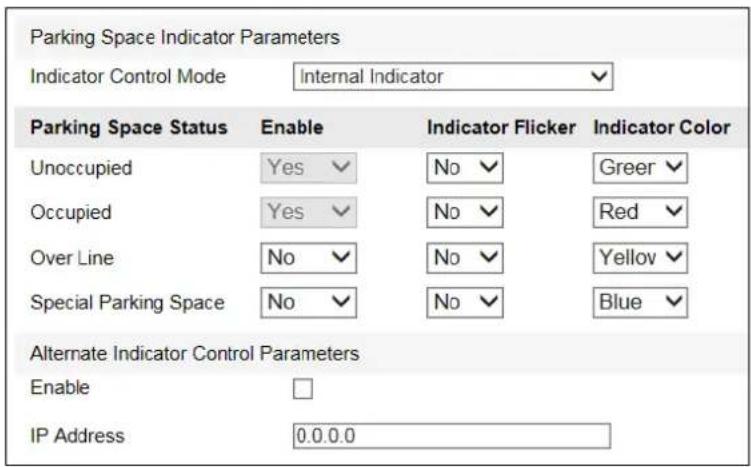
Task: Open the Indicator Control Mode dropdown
Action: (453, 76)
